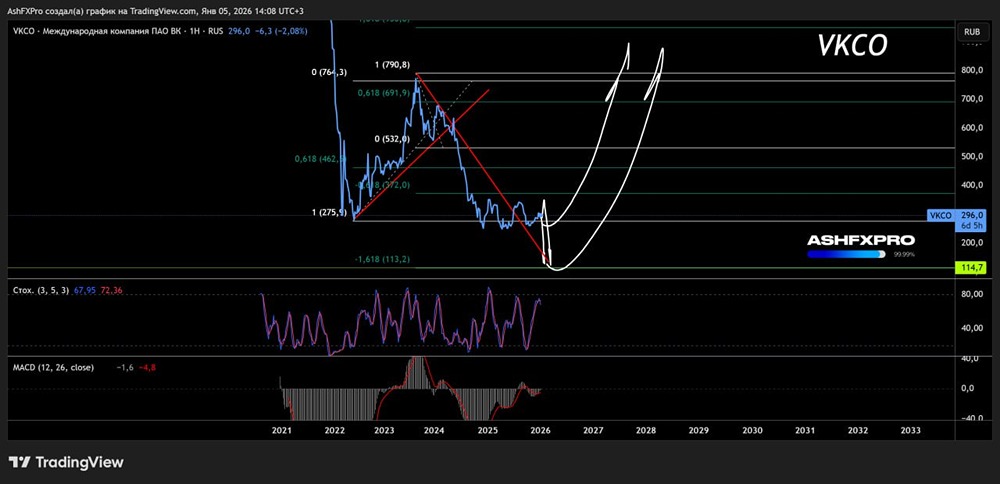Click the MACD value -4,8

[147, 367]
